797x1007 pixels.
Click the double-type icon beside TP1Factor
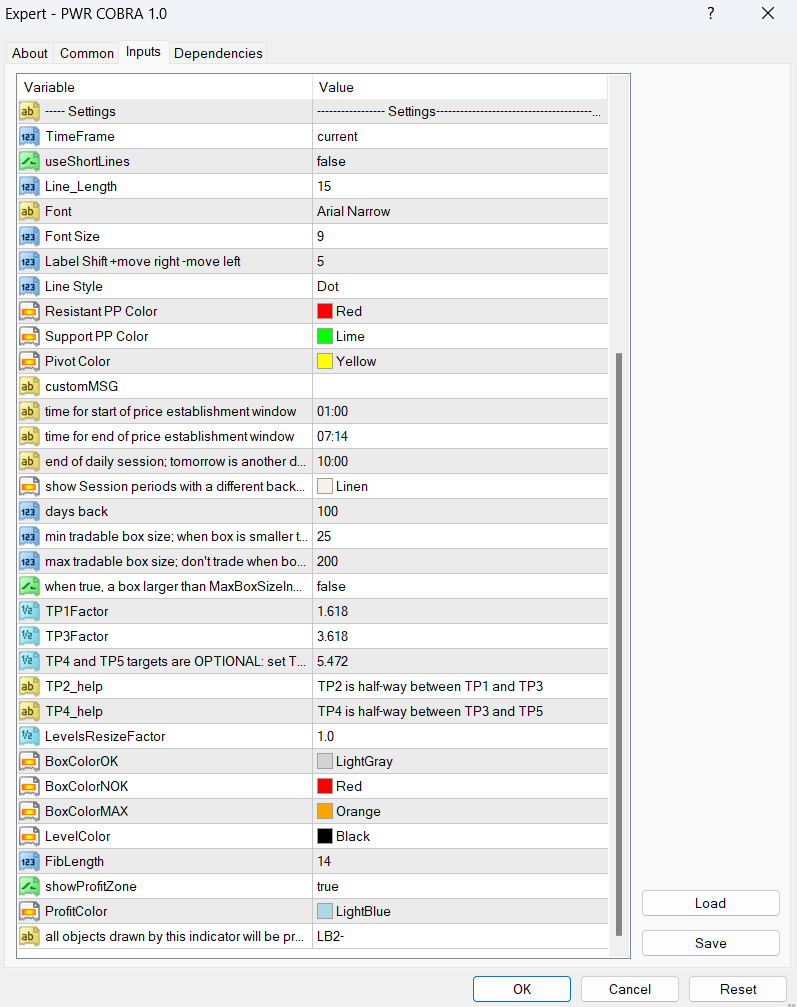point(29,611)
